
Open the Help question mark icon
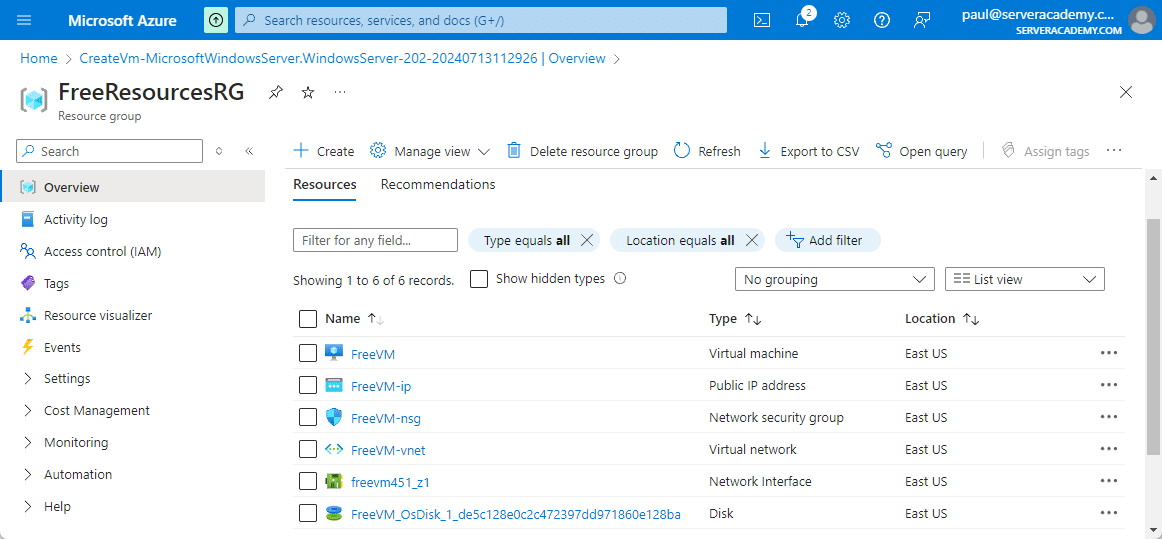click(x=881, y=20)
